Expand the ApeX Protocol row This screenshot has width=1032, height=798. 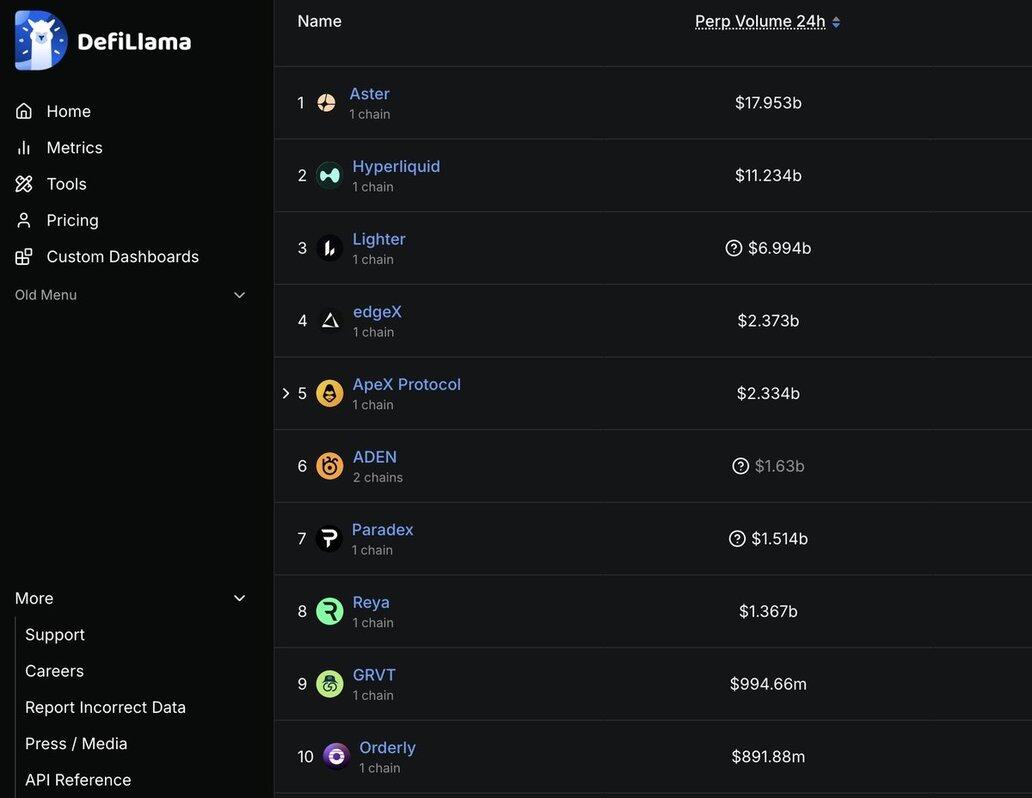coord(286,394)
